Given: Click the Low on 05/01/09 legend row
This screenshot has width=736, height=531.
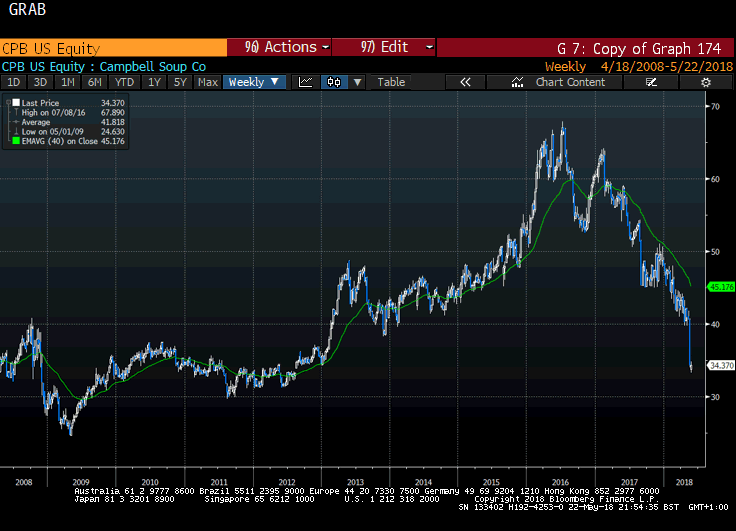Looking at the screenshot, I should [x=66, y=132].
